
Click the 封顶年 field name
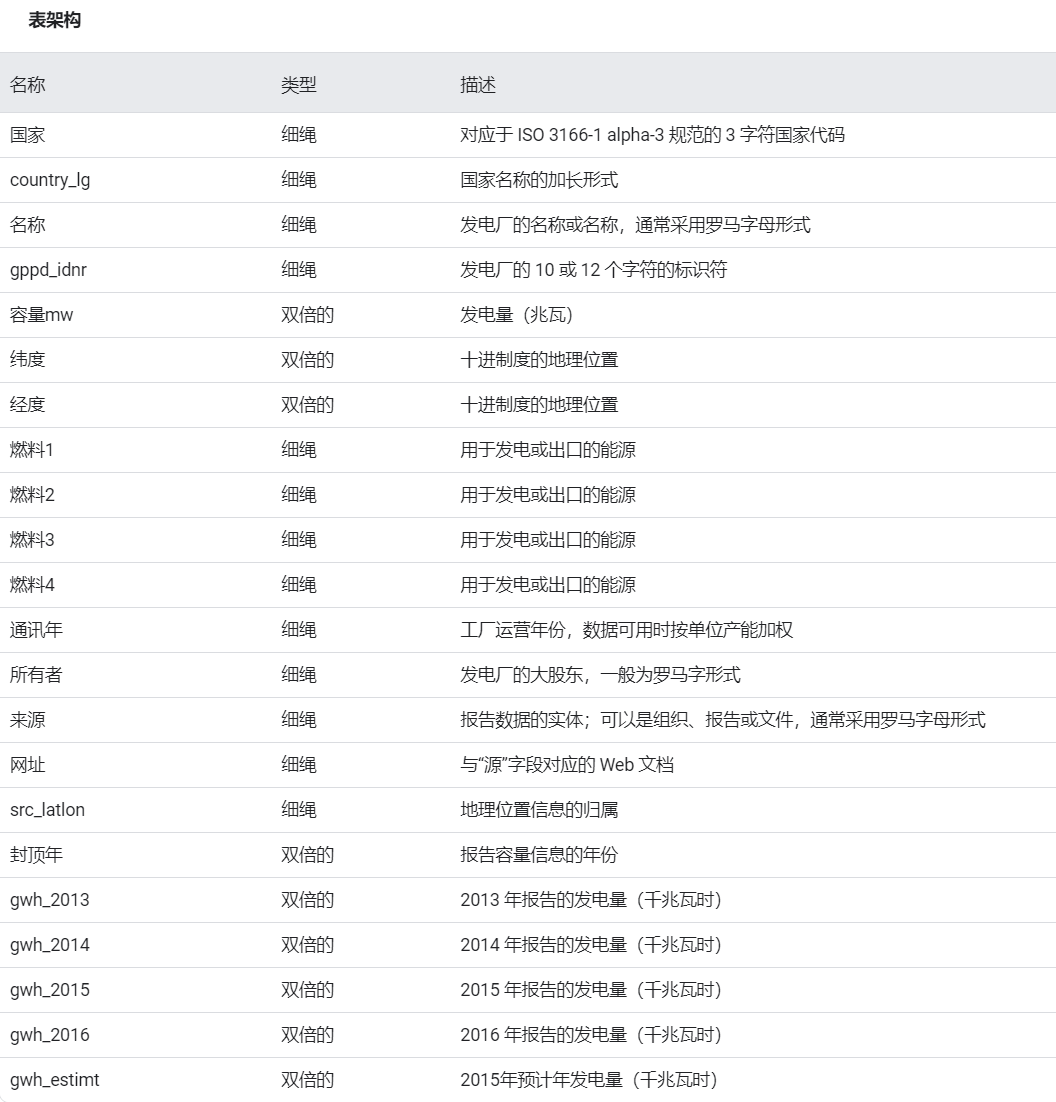pos(37,855)
